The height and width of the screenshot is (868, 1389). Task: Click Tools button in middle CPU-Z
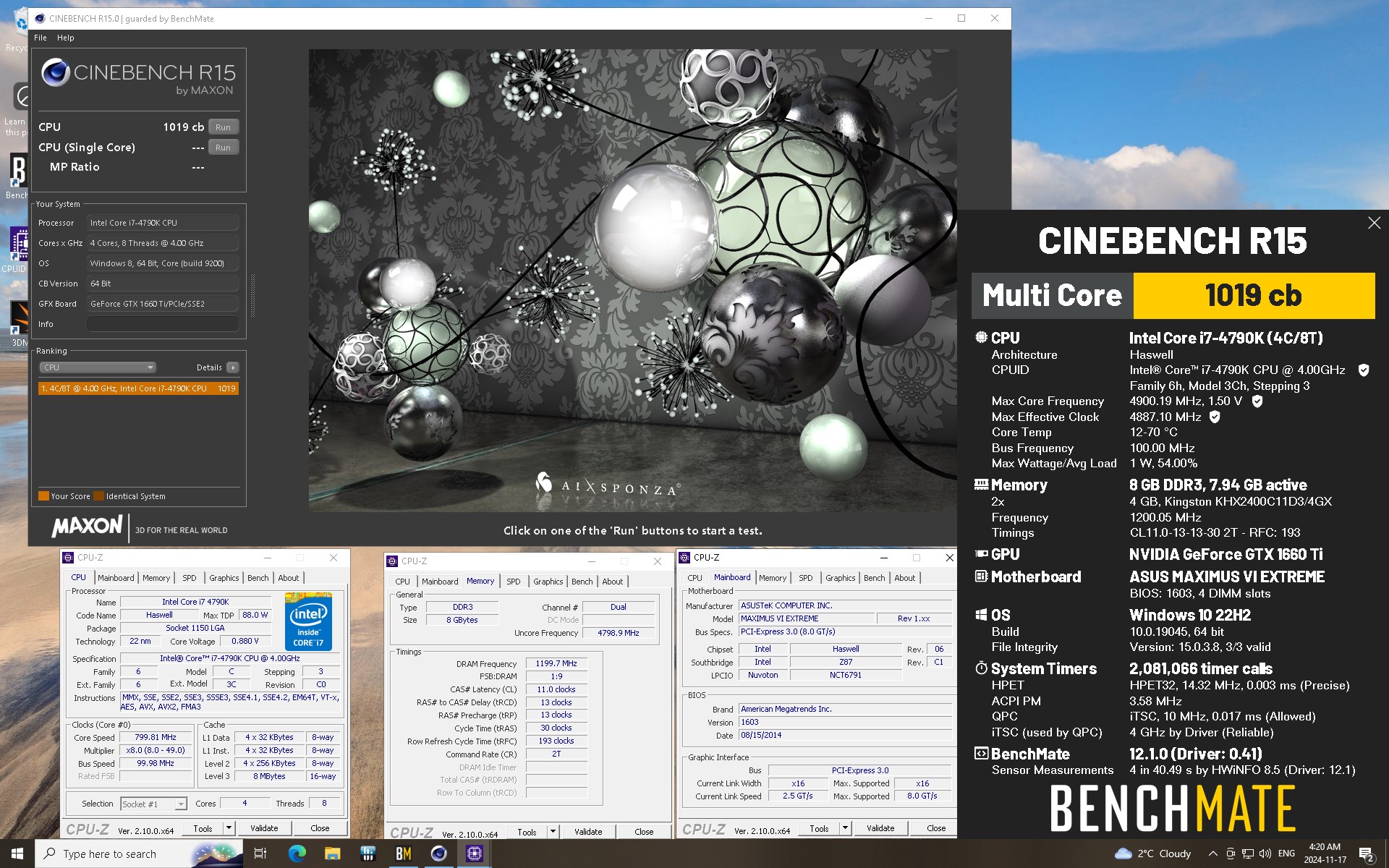click(x=527, y=832)
